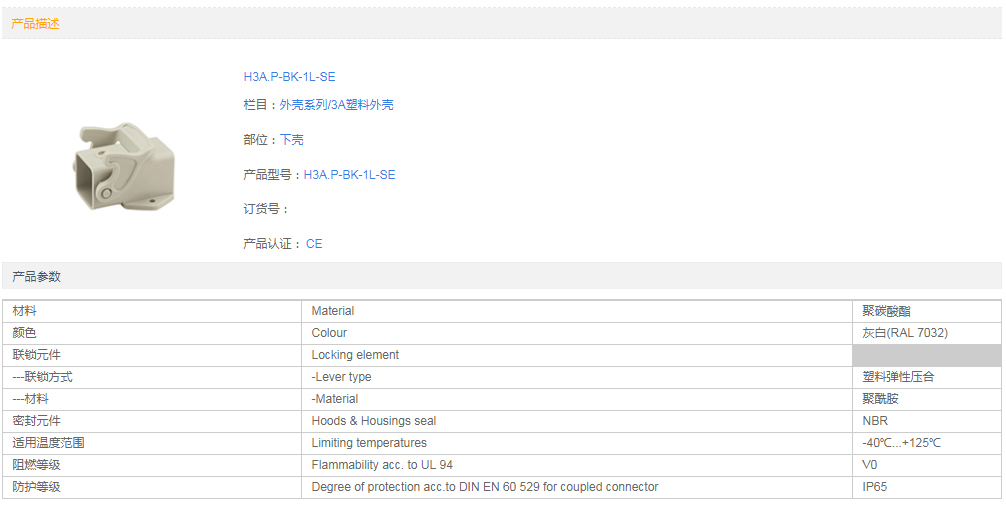Click the 下壳 part link
Viewport: 1006px width, 507px height.
pos(291,140)
